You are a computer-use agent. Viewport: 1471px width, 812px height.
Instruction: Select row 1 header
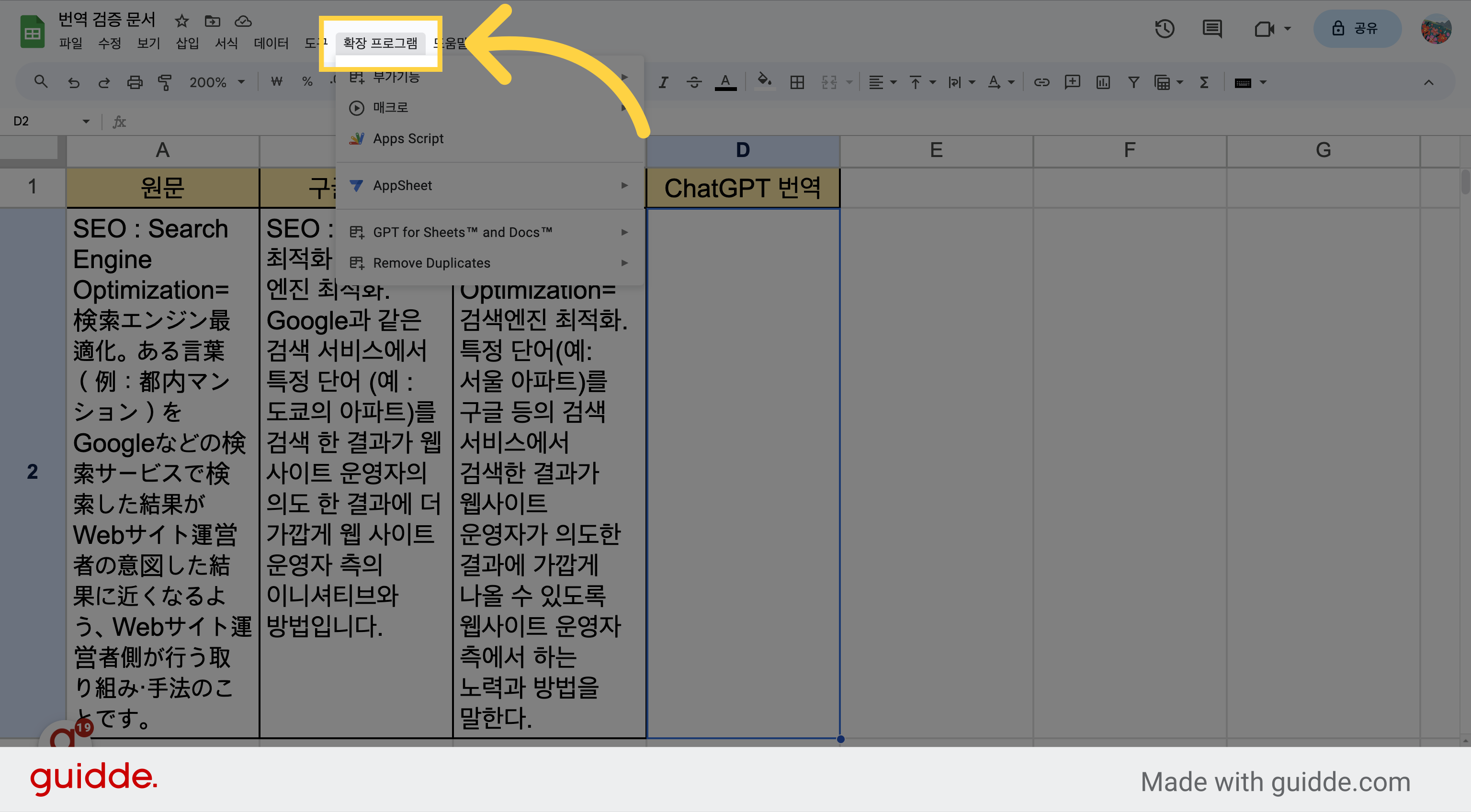[x=33, y=187]
